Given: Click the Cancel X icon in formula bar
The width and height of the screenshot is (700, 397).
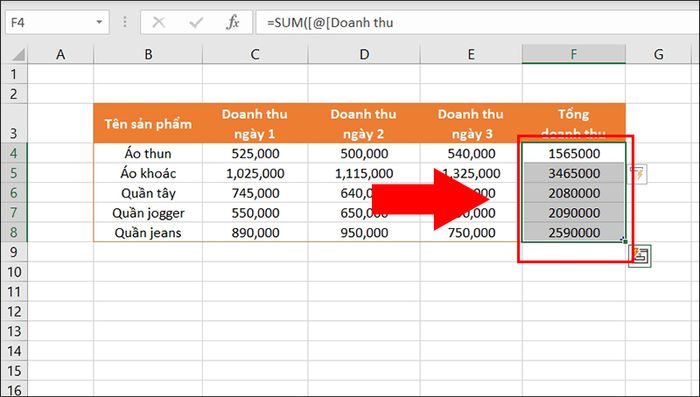Looking at the screenshot, I should click(158, 22).
